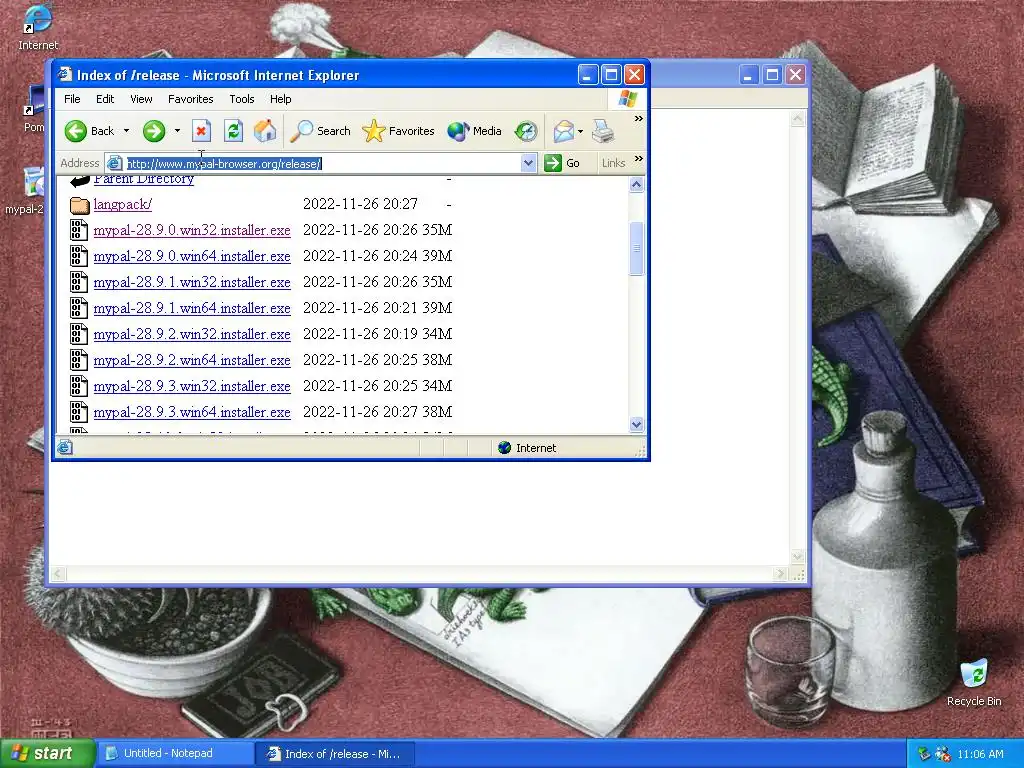
Task: Download mypal-28.9.0.win32.installer.exe
Action: coord(192,230)
